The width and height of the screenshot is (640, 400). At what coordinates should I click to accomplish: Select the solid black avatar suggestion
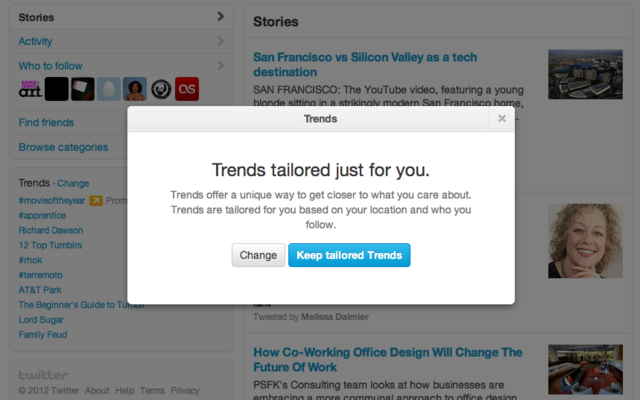point(56,89)
